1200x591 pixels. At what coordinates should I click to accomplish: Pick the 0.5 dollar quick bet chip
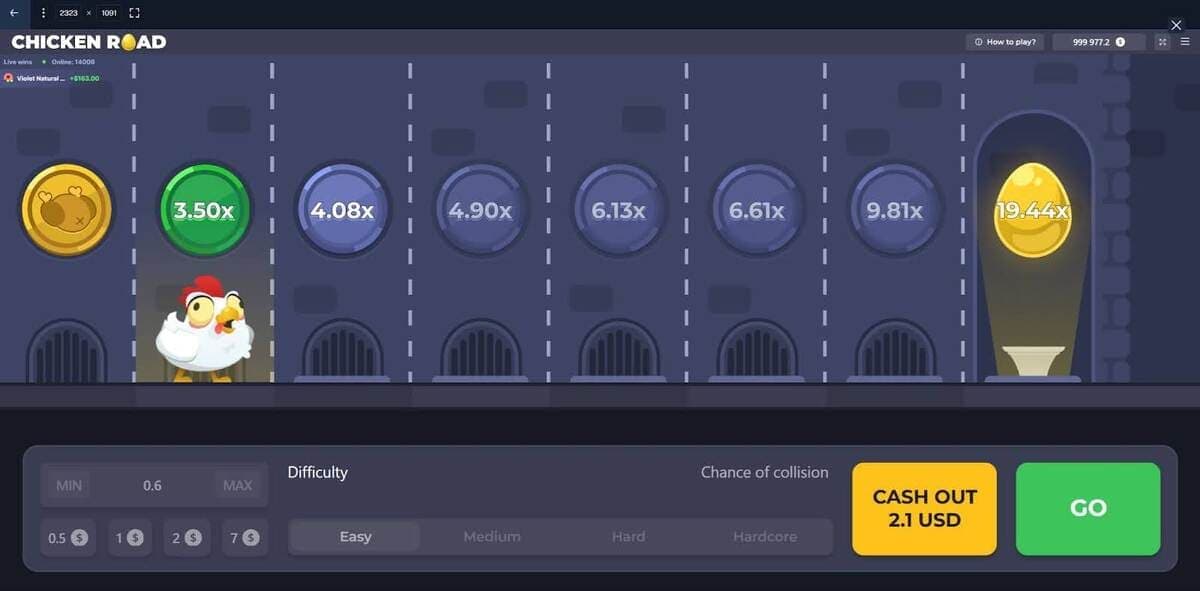pyautogui.click(x=68, y=538)
